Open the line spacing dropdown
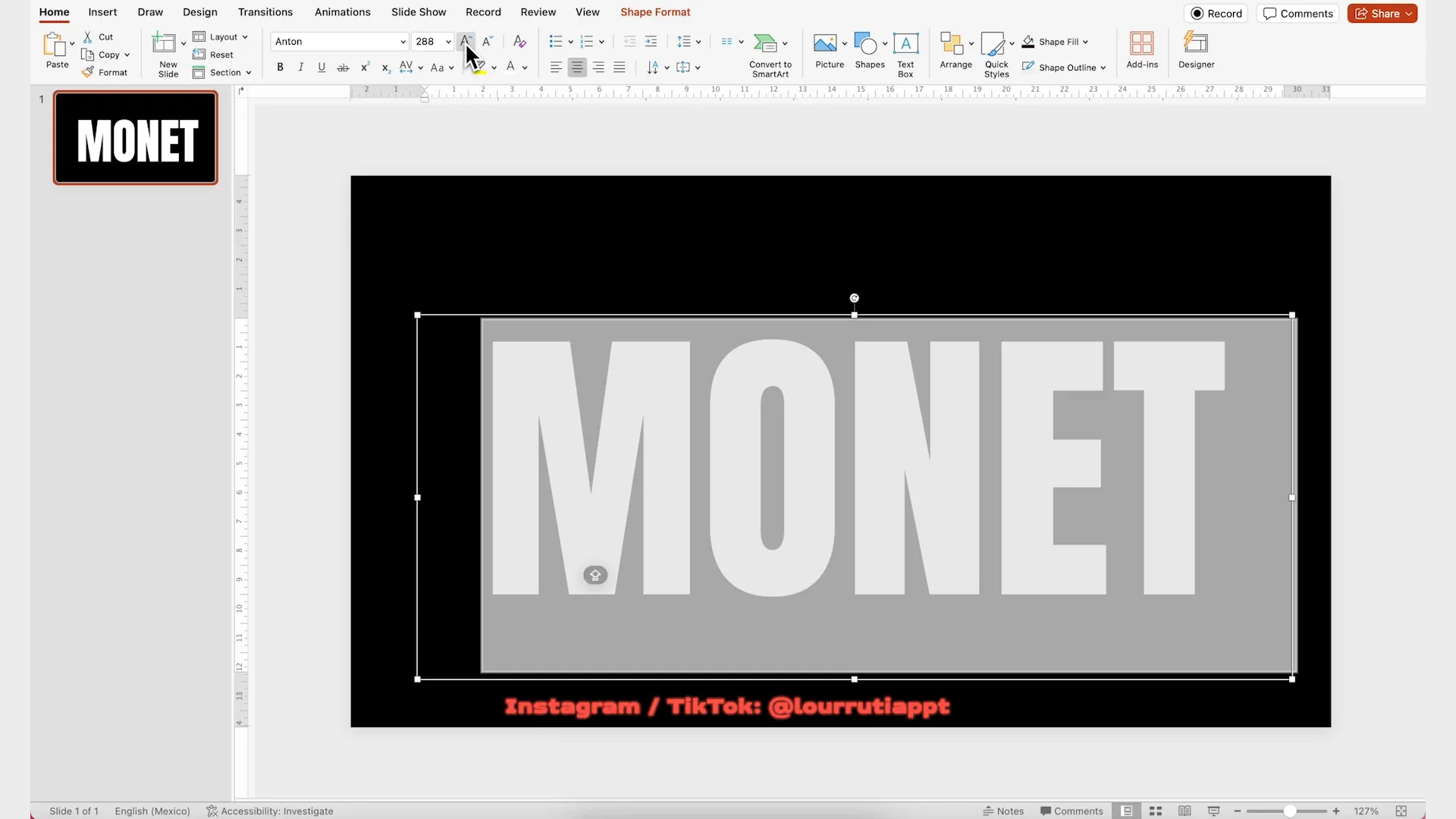 tap(689, 41)
